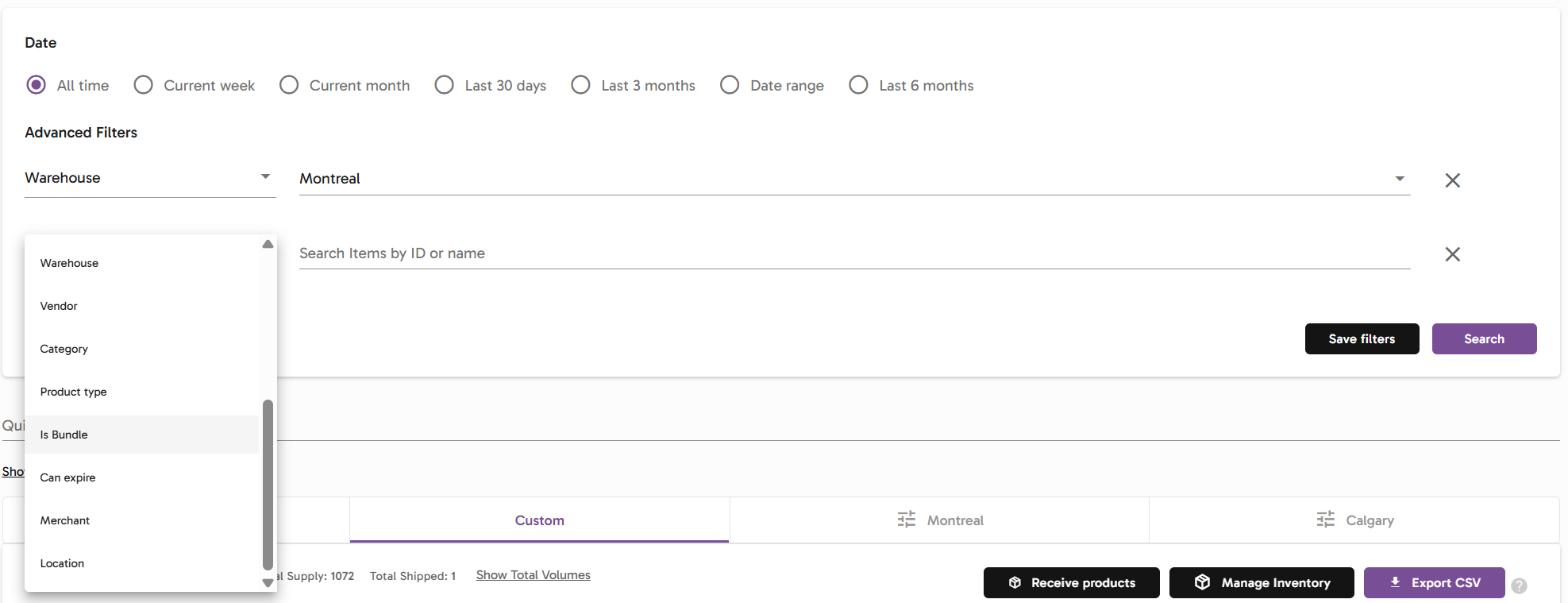This screenshot has width=1568, height=603.
Task: Open the Warehouse filter type dropdown
Action: (x=149, y=178)
